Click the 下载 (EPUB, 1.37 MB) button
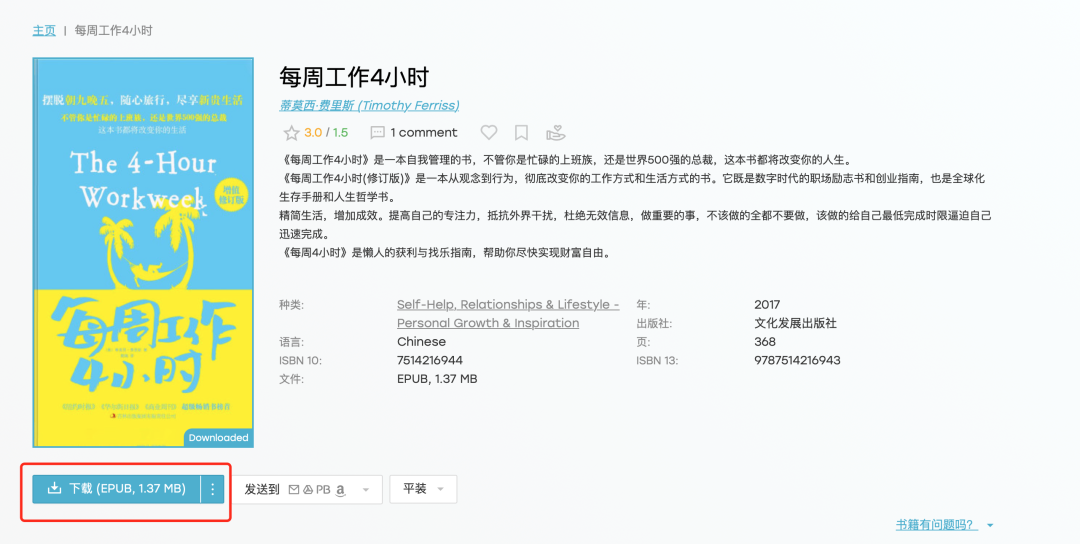The height and width of the screenshot is (544, 1080). click(x=116, y=489)
